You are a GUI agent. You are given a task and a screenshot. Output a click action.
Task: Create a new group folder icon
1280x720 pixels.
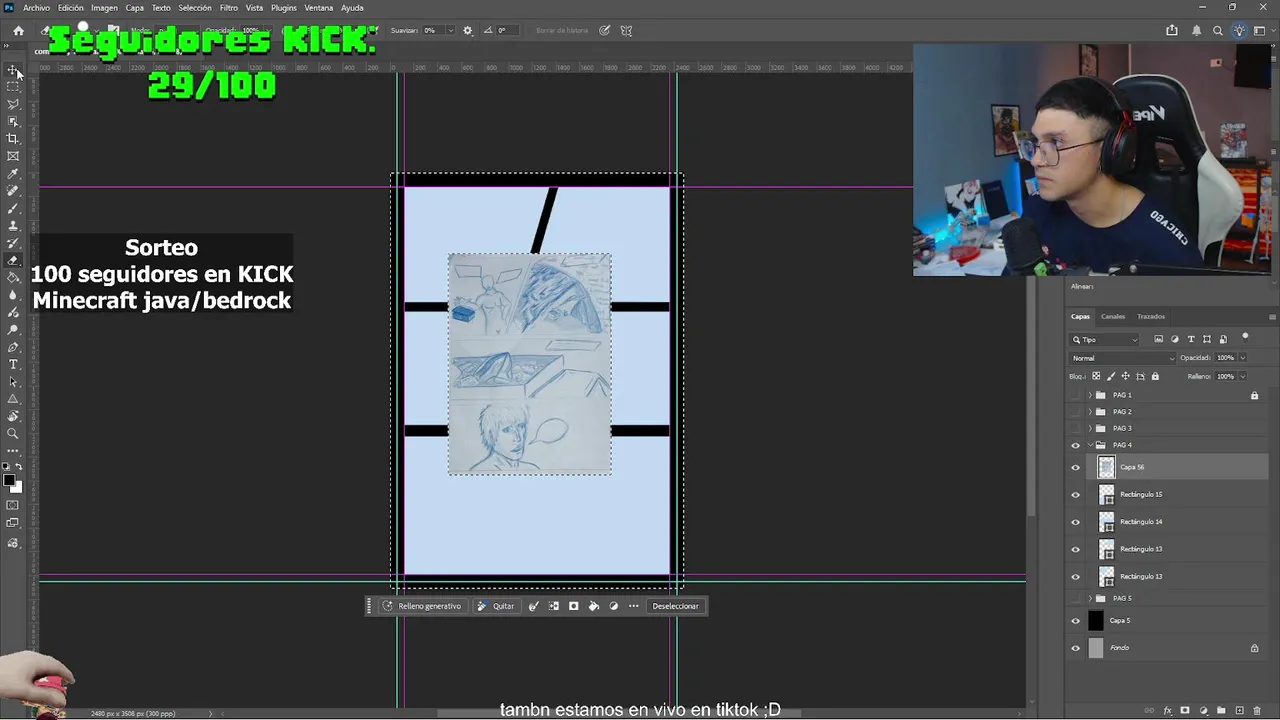click(x=1221, y=711)
